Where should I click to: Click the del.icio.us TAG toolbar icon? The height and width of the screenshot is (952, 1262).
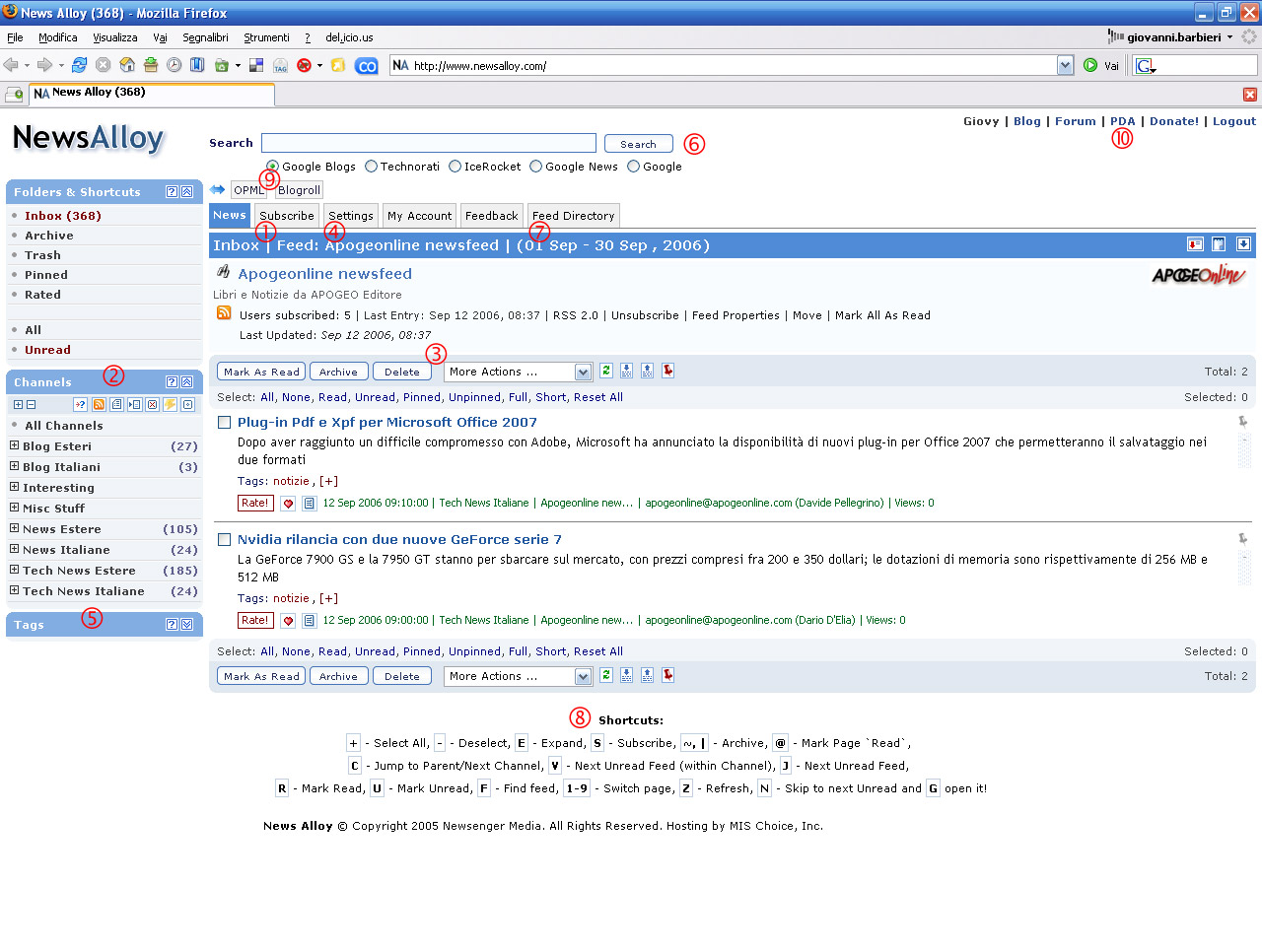(x=280, y=65)
